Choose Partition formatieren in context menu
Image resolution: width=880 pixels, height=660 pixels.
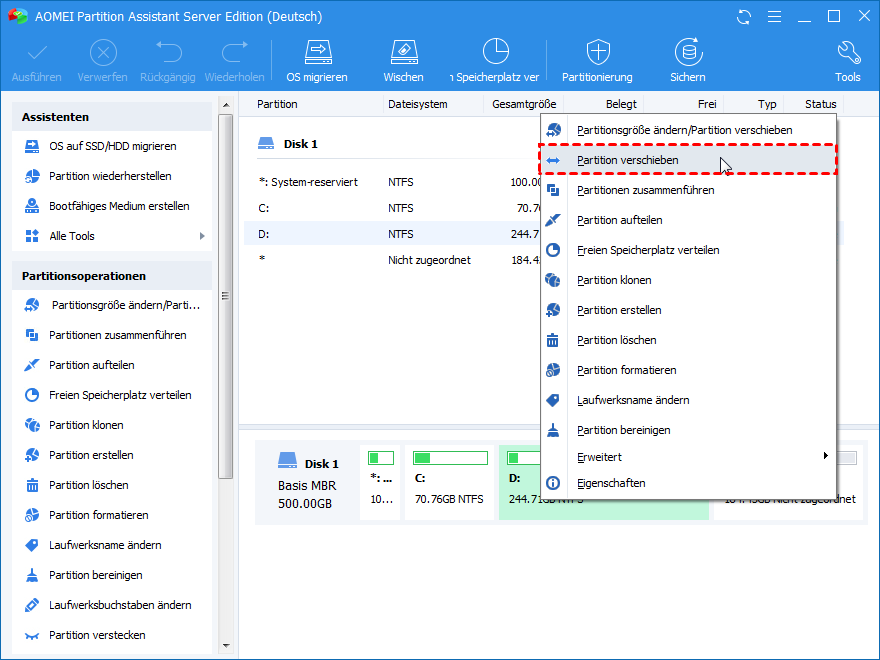pyautogui.click(x=688, y=370)
